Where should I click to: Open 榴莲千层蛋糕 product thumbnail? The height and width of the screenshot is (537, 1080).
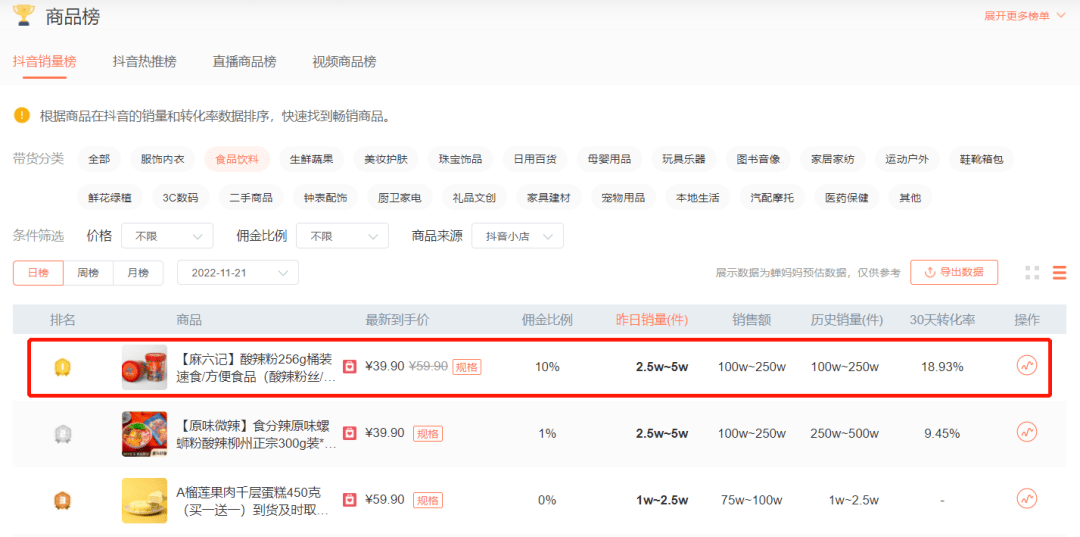145,500
